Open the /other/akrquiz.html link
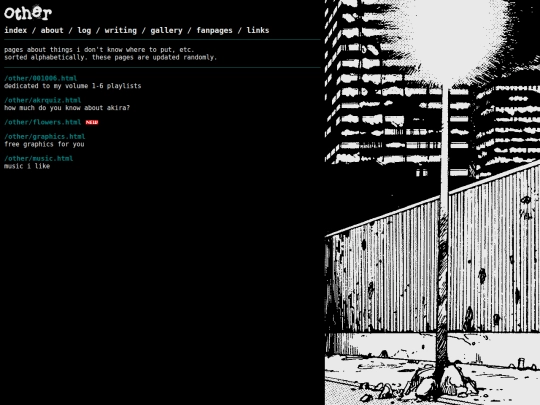Viewport: 540px width, 405px height. point(43,100)
